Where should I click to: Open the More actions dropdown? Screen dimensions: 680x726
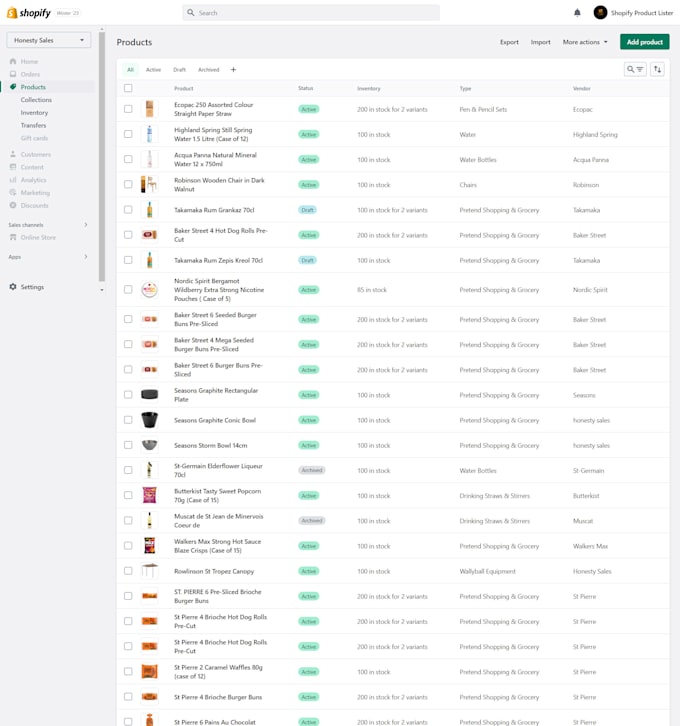pyautogui.click(x=585, y=42)
